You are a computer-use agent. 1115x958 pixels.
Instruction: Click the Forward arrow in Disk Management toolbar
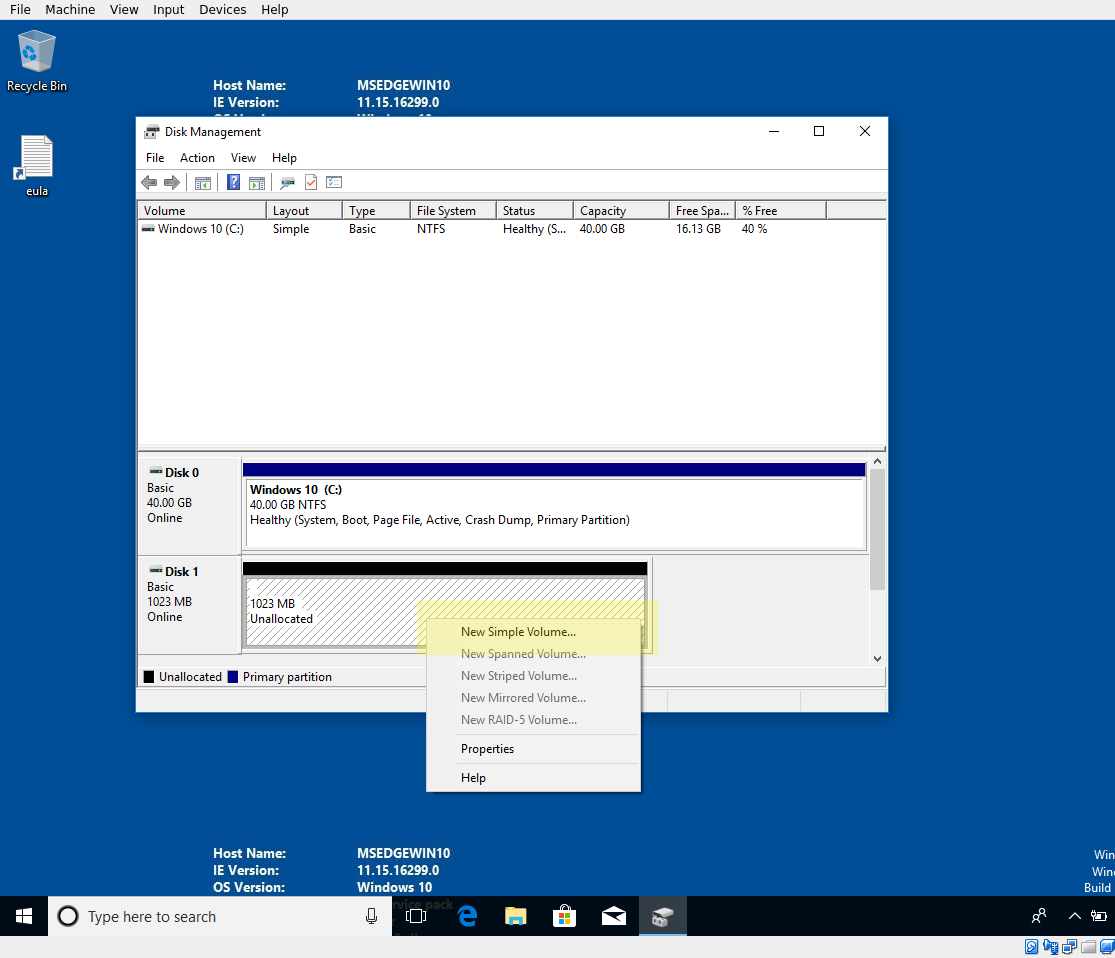171,183
